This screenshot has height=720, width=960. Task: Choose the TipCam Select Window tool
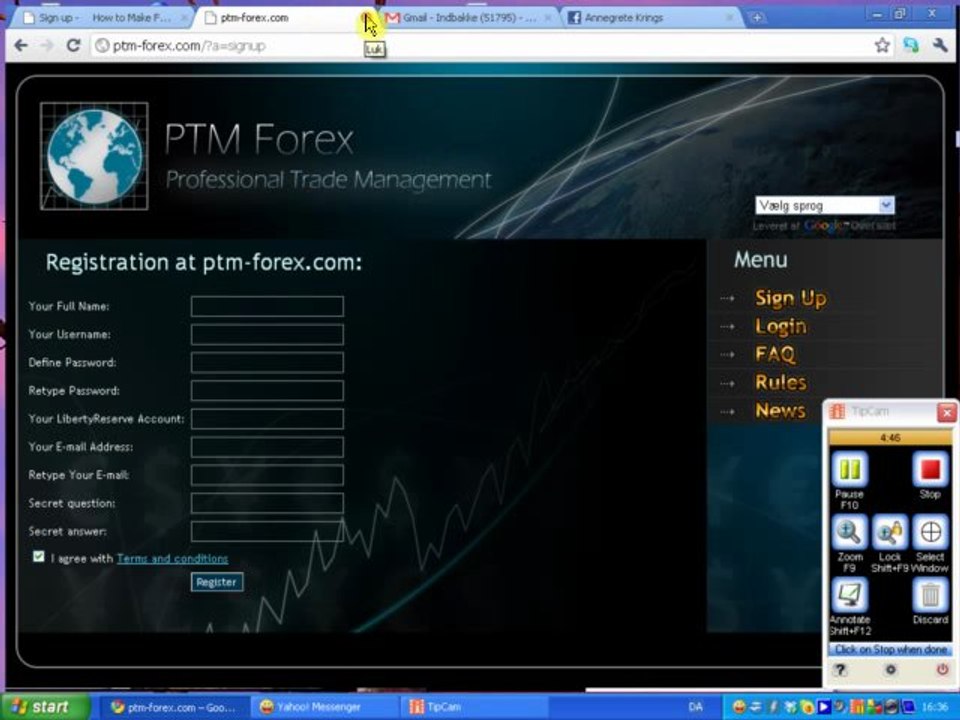click(930, 532)
